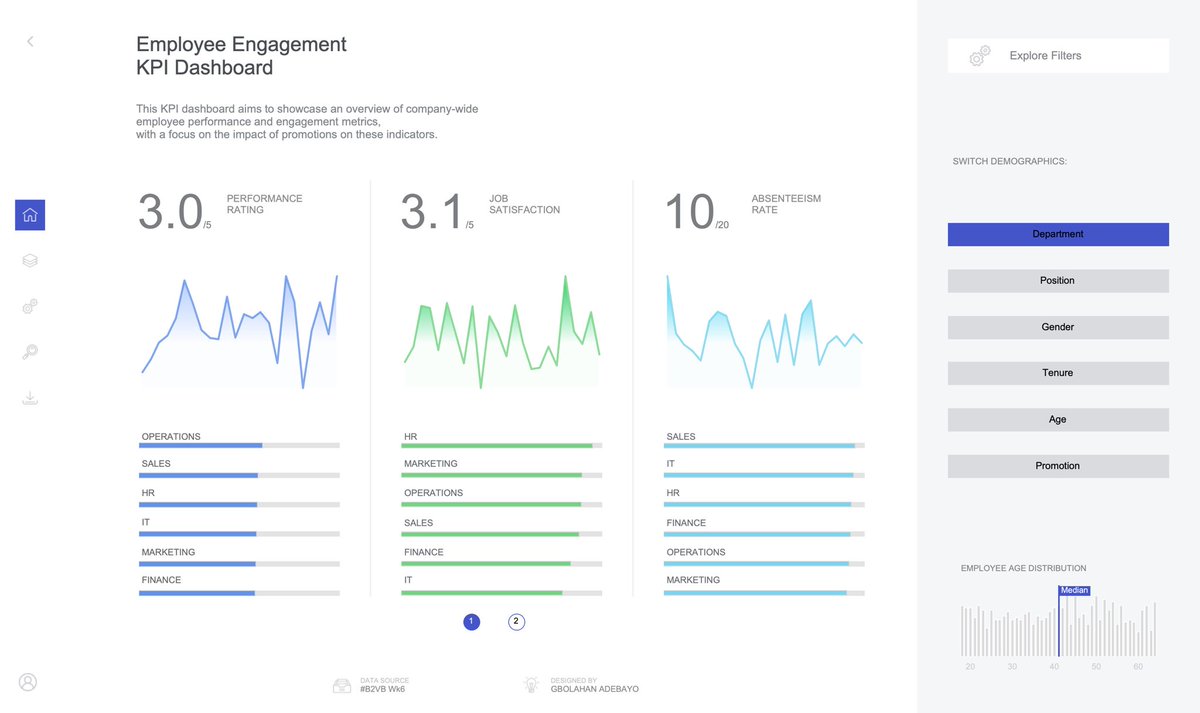Select the GBOLAHAN ADEBAYO designer name
Screen dimensions: 1200x713
595,689
